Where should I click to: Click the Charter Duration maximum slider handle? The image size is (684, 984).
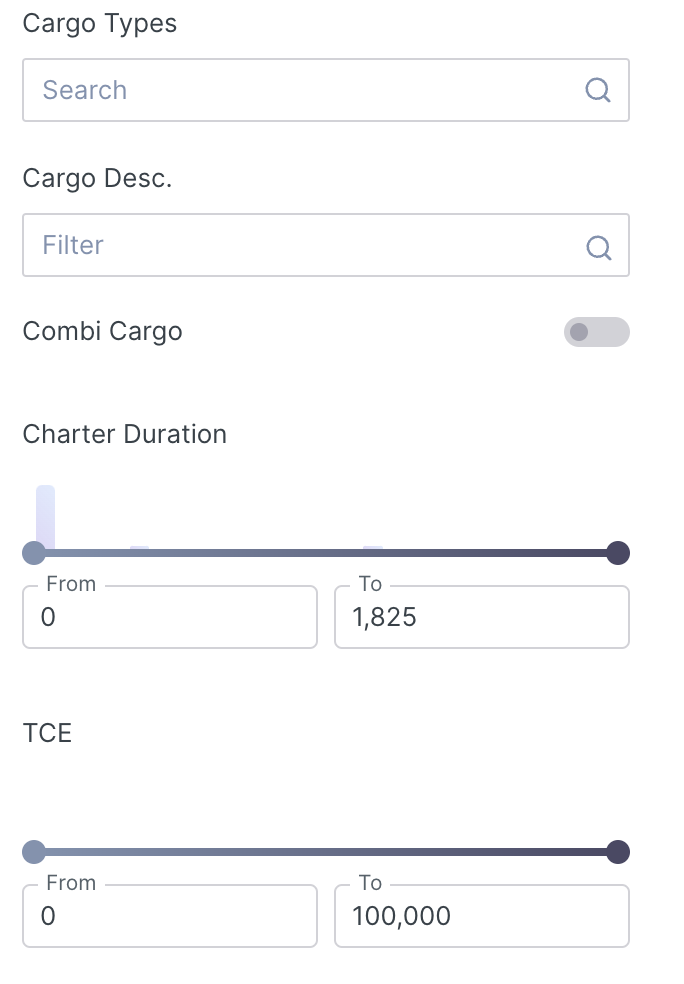(618, 553)
